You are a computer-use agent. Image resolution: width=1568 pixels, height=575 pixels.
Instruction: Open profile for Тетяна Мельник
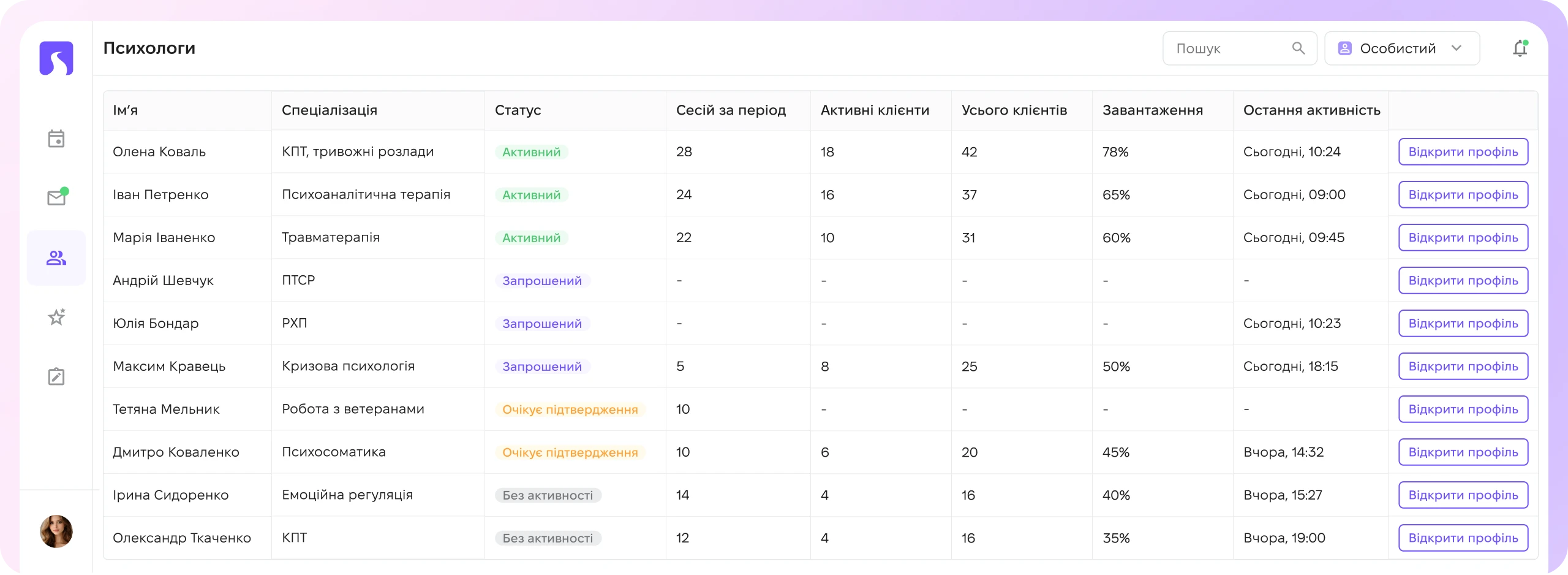(1463, 409)
